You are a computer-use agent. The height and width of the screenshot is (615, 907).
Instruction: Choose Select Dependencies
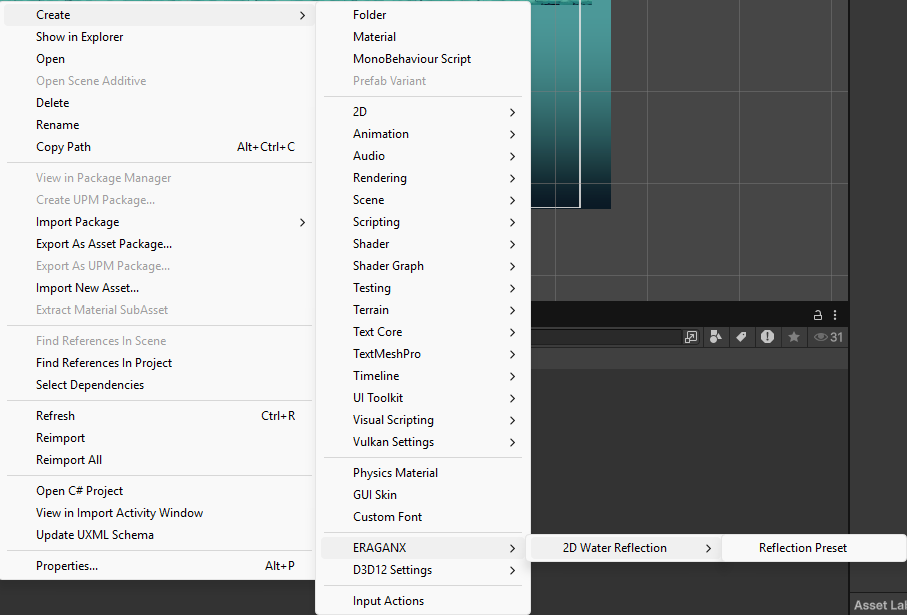tap(159, 385)
